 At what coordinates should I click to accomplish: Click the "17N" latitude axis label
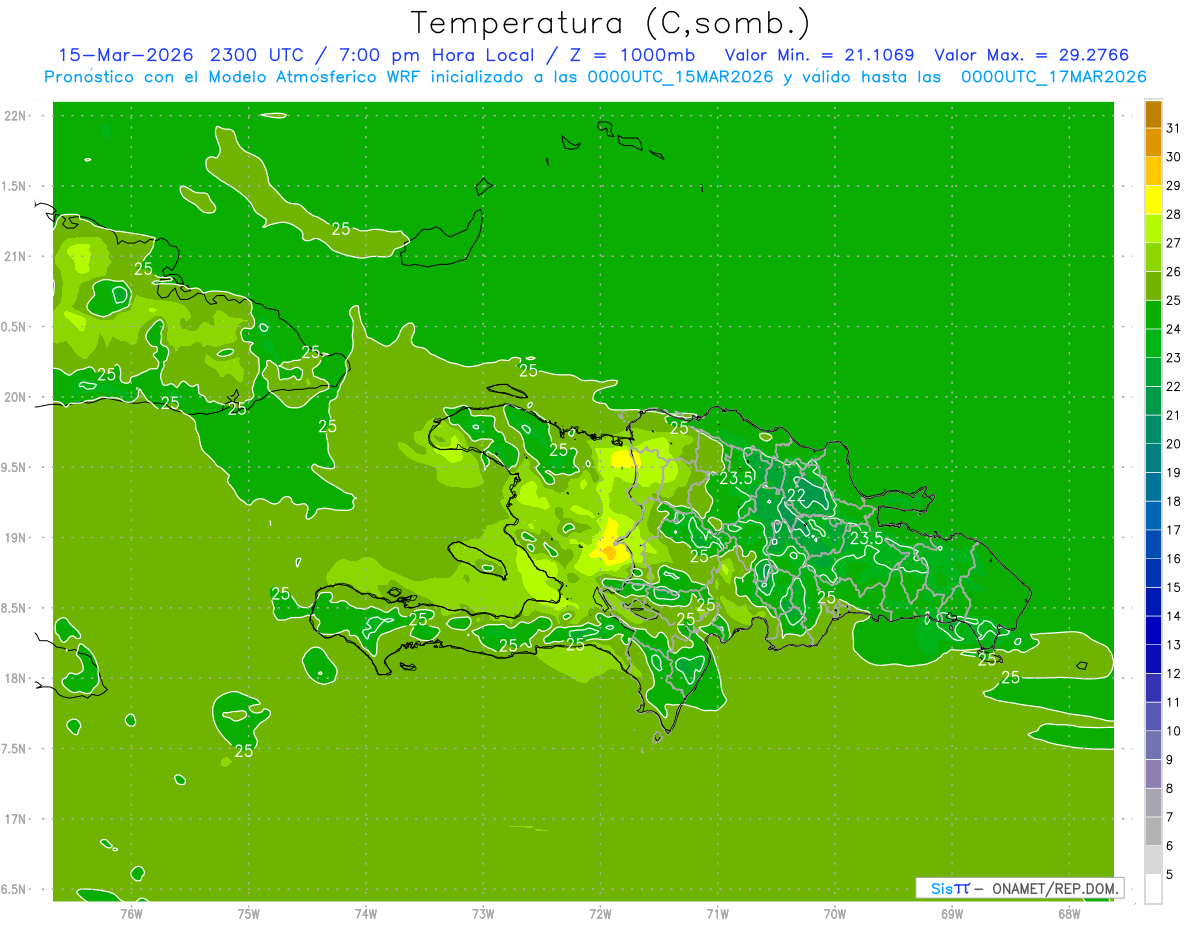16,819
